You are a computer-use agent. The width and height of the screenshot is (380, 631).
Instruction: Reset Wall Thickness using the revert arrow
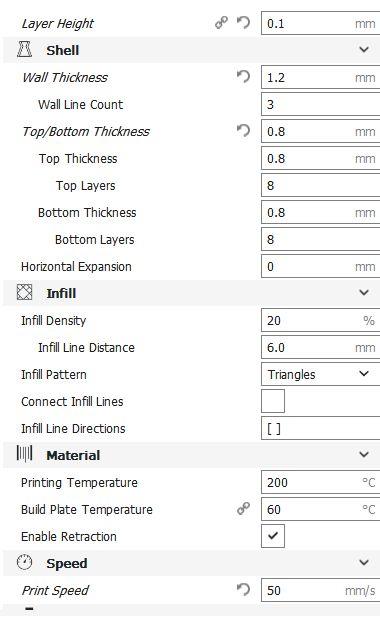coord(243,76)
